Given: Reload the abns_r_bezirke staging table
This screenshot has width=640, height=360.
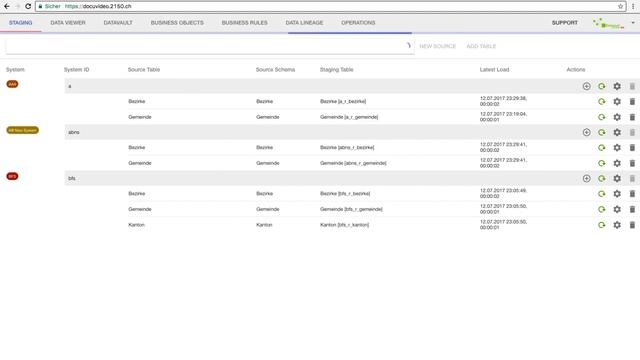Looking at the screenshot, I should click(602, 148).
